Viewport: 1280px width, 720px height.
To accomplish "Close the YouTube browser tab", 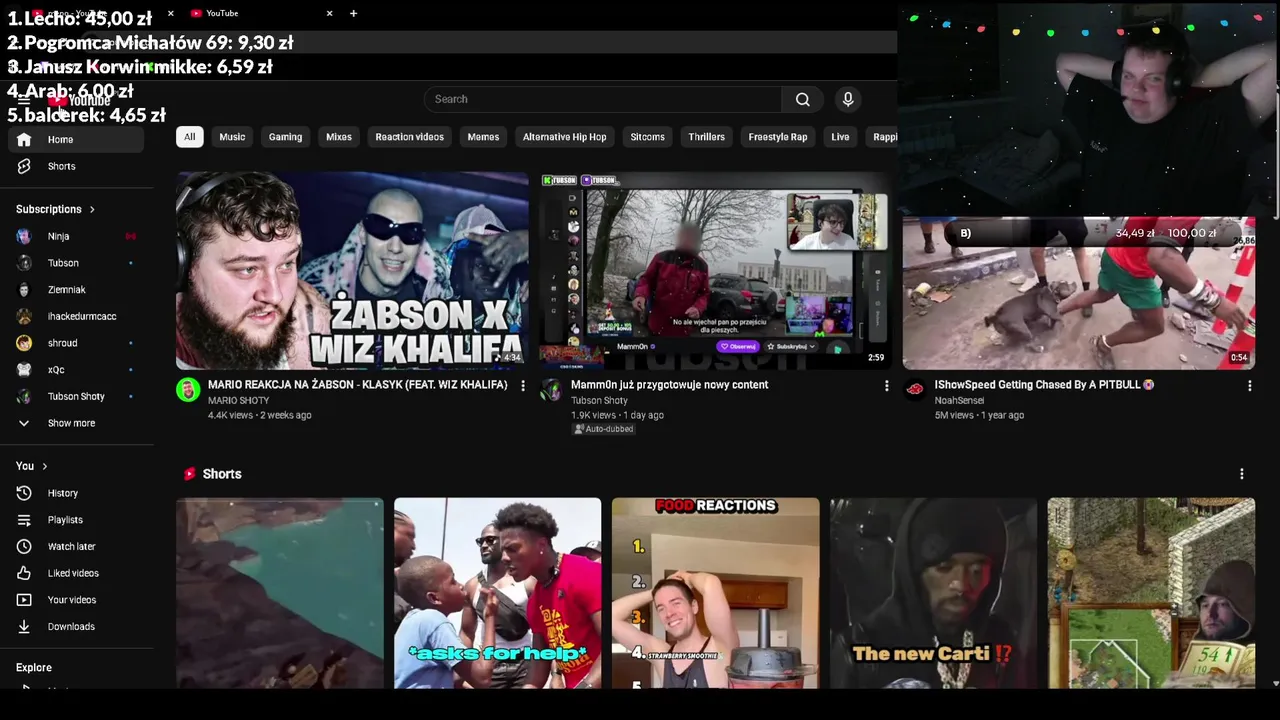I will (329, 13).
